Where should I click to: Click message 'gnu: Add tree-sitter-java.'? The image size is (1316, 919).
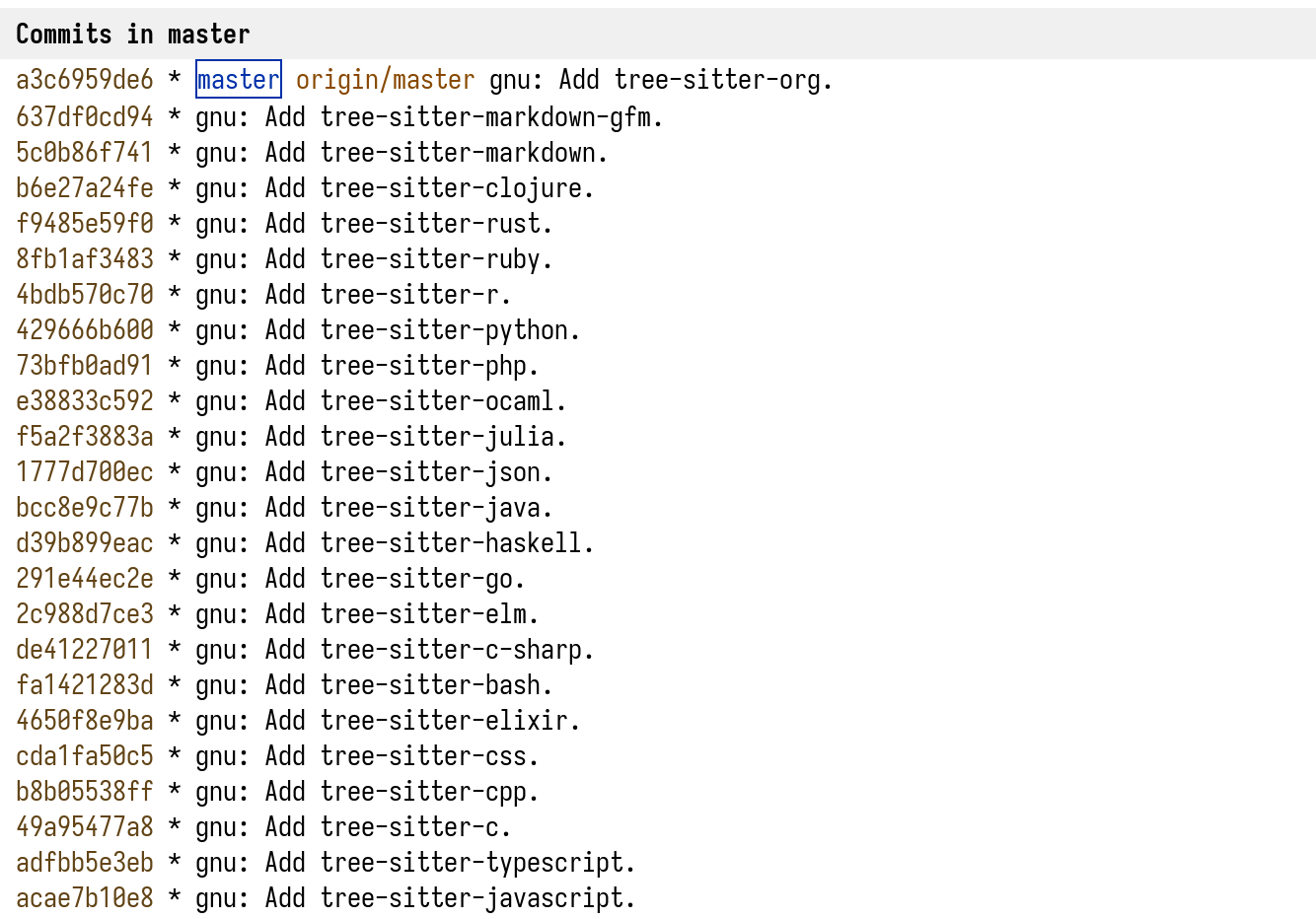coord(374,508)
